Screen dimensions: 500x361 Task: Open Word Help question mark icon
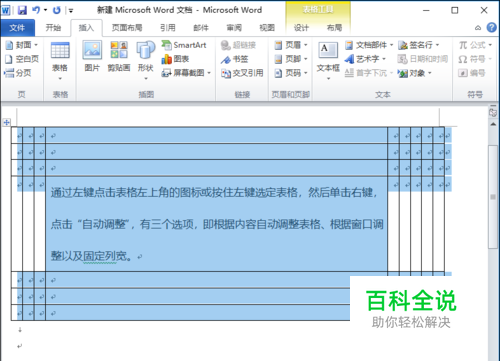491,27
